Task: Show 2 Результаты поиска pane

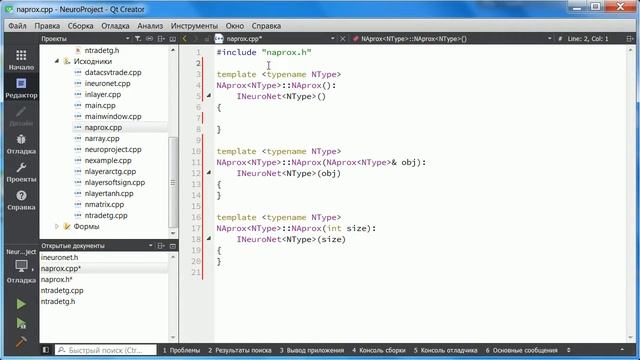Action: (x=240, y=350)
